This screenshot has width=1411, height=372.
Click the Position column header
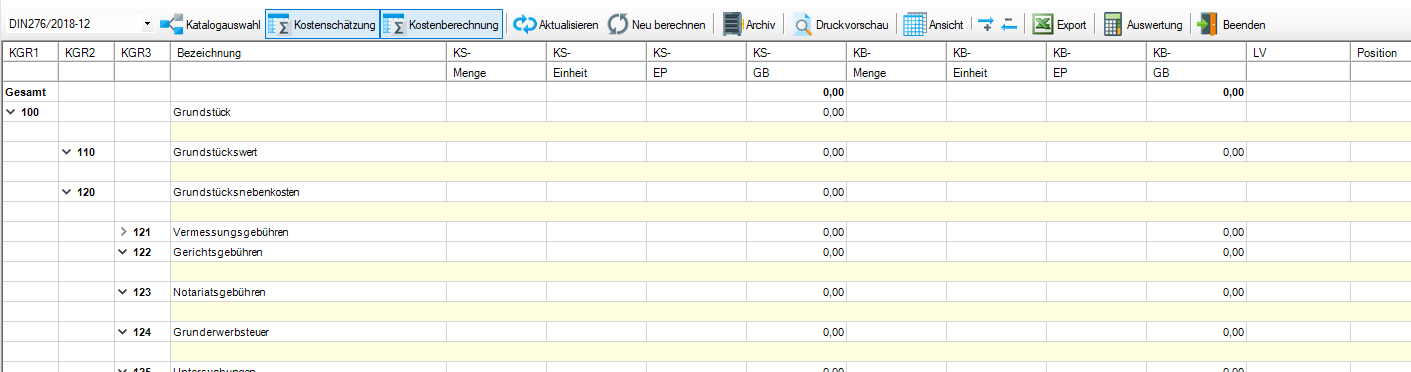[1380, 52]
